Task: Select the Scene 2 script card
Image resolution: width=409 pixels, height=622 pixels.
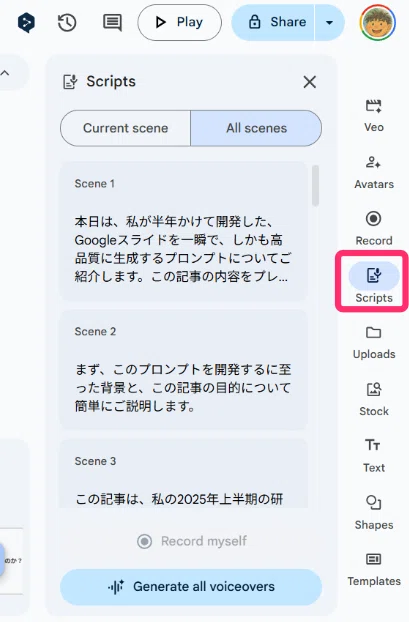Action: pos(183,370)
